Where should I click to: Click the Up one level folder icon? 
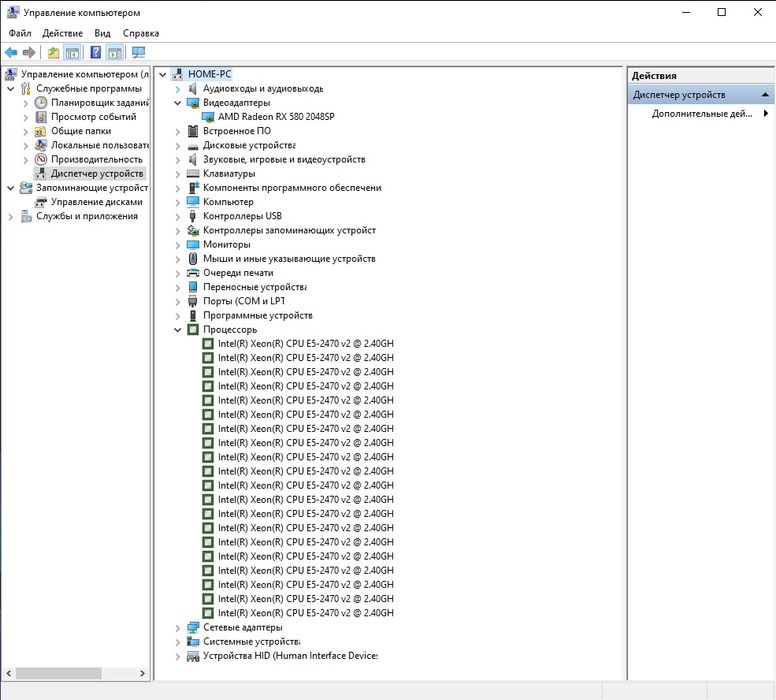53,52
